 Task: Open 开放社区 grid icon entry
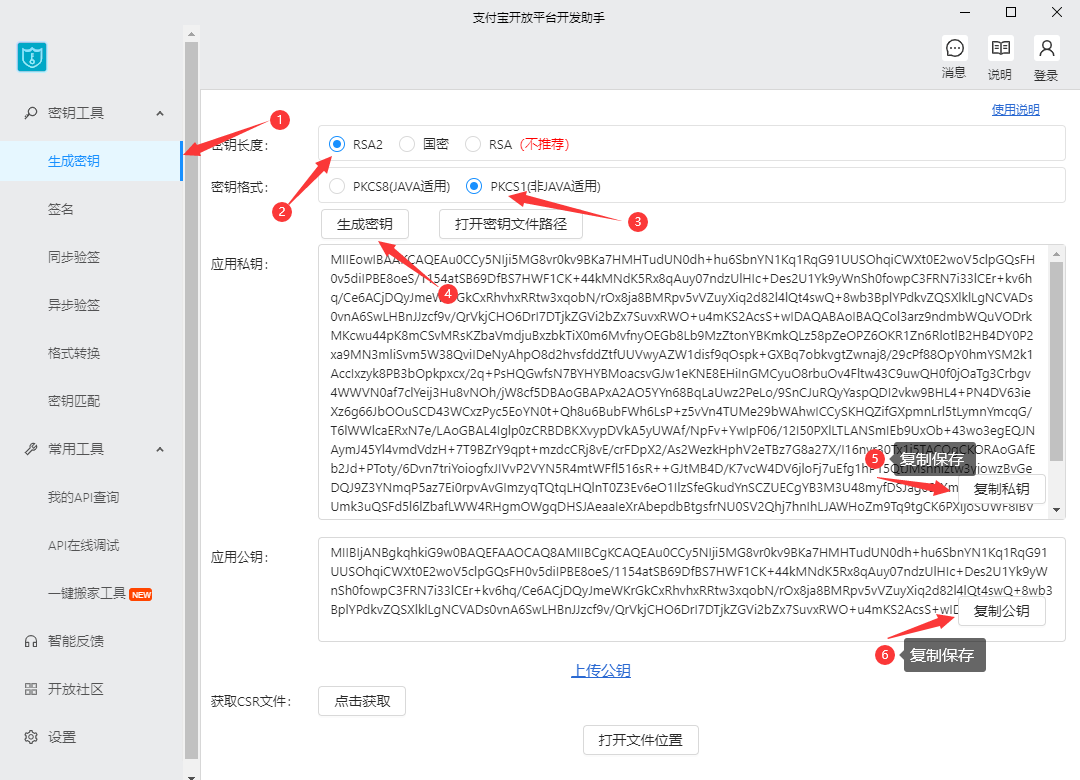click(x=31, y=689)
